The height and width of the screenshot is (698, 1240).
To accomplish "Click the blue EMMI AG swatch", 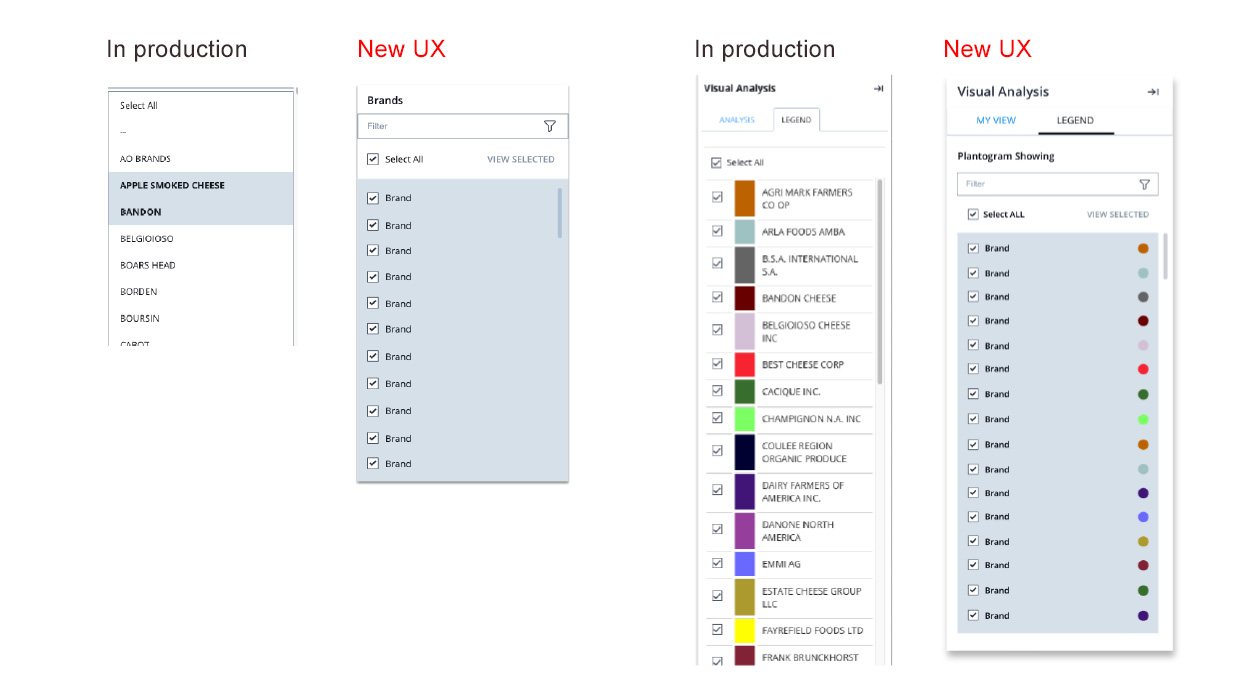I will click(x=744, y=563).
